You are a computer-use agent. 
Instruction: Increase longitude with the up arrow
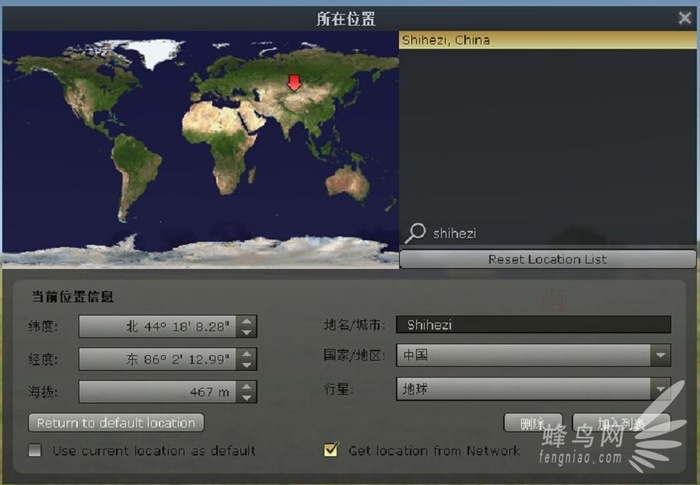pos(248,353)
